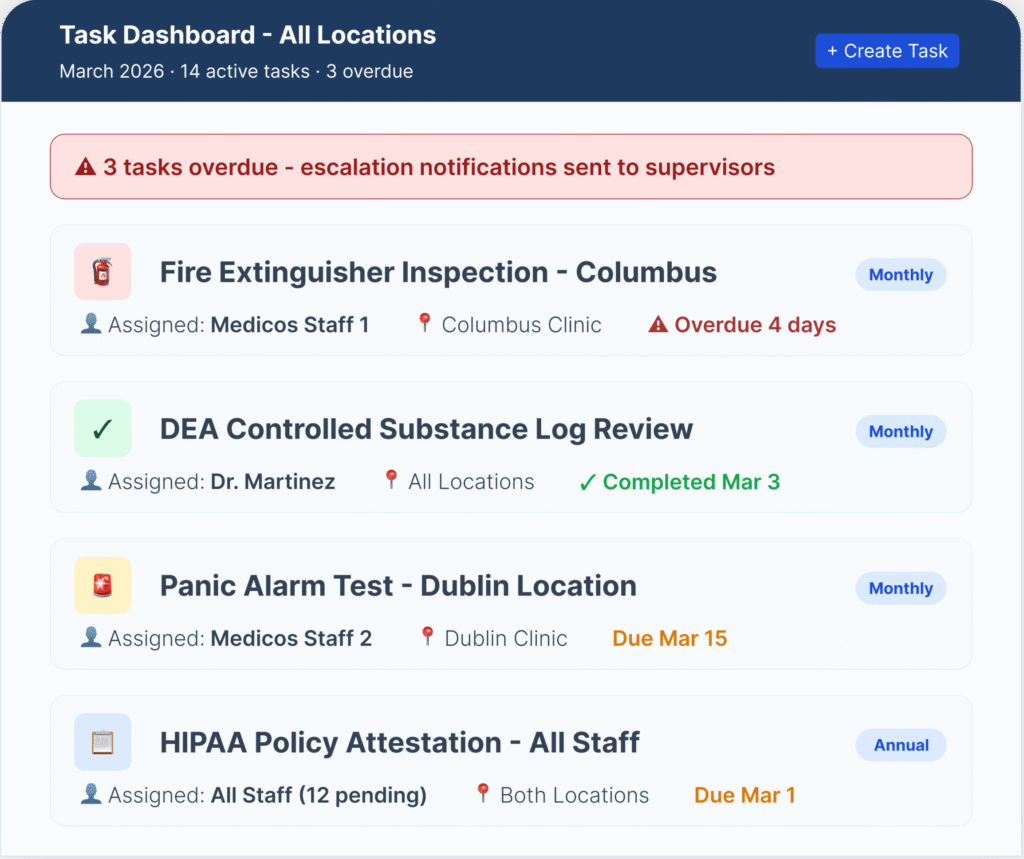Click the red siren icon for Panic Alarm Test
This screenshot has height=859, width=1024.
pos(102,586)
